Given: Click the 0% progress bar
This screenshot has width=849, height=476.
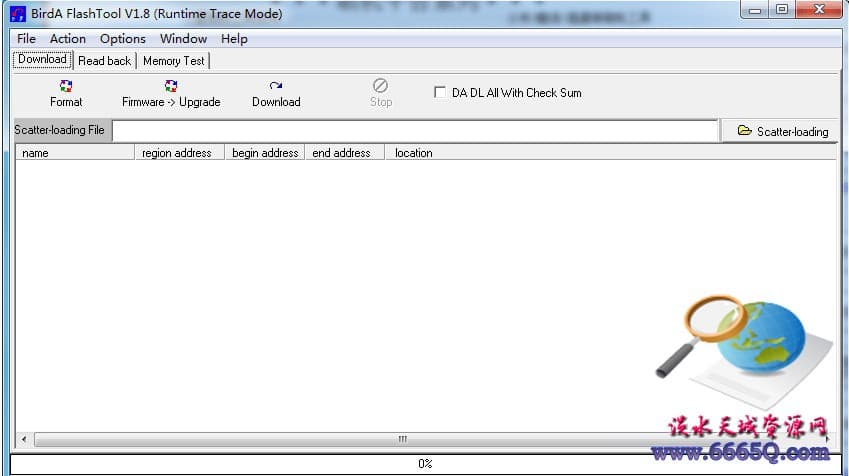Looking at the screenshot, I should click(424, 464).
